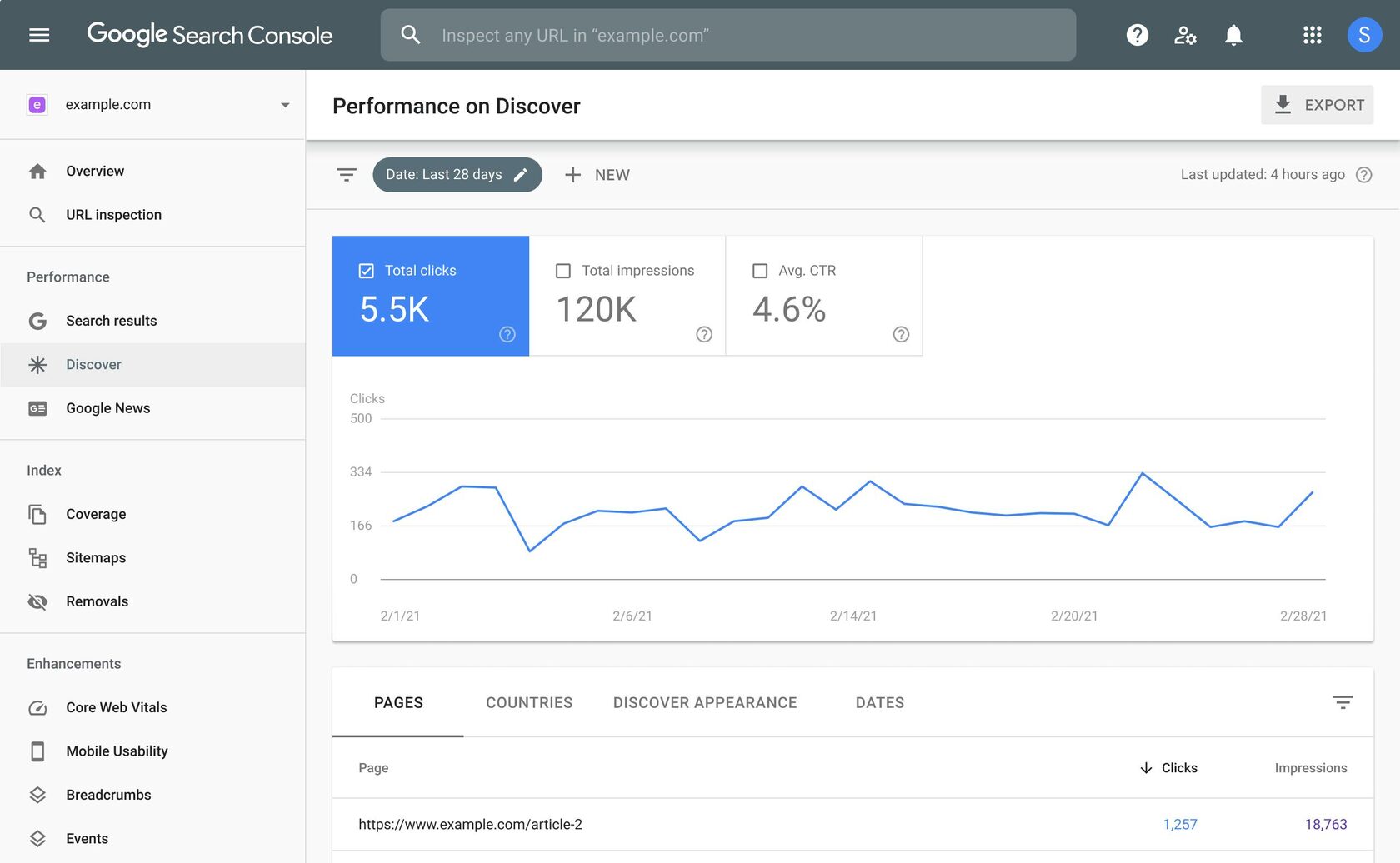Switch to the DISCOVER APPEARANCE tab
The width and height of the screenshot is (1400, 863).
tap(705, 702)
